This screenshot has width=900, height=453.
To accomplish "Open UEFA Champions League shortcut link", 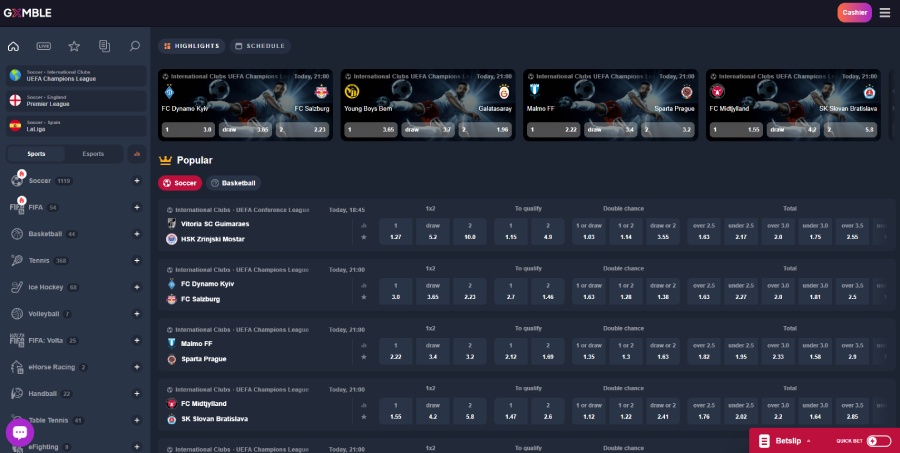I will click(76, 76).
